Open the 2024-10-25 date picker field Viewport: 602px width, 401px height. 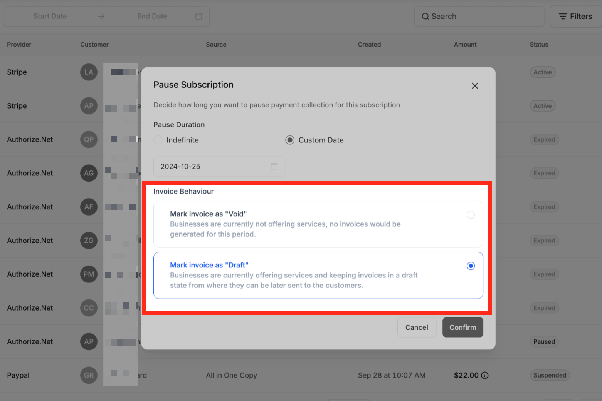point(219,166)
